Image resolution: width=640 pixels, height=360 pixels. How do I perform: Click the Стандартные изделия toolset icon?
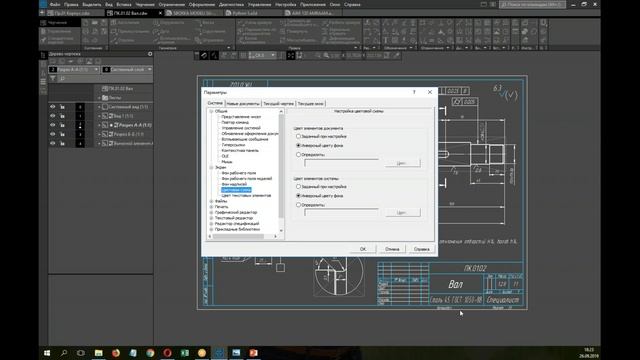pyautogui.click(x=44, y=40)
